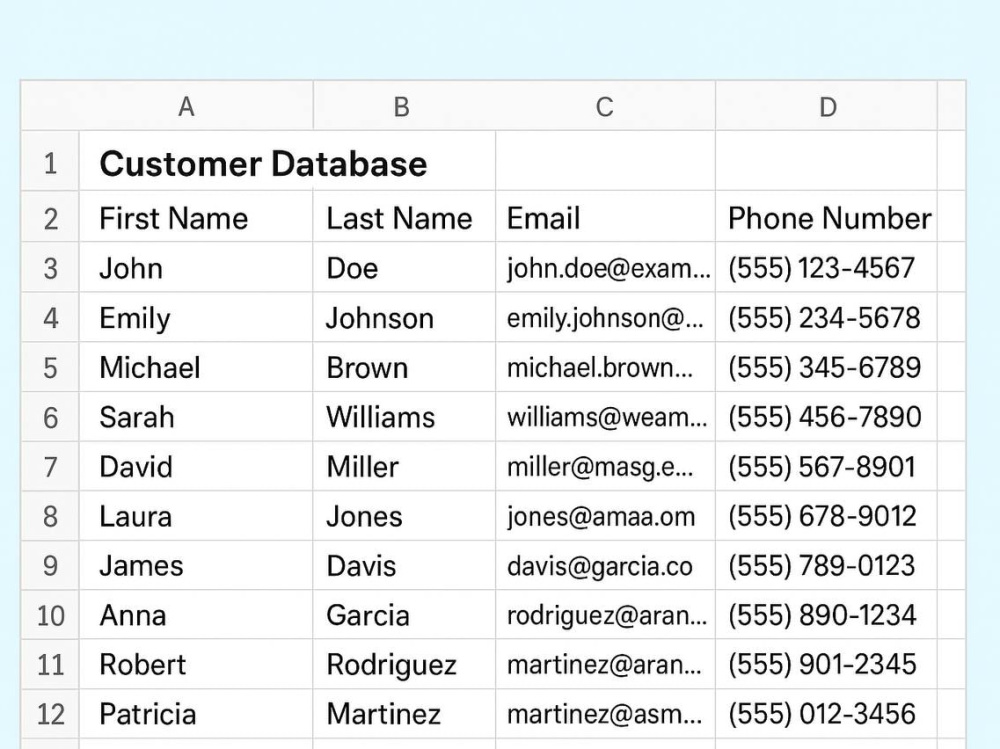The width and height of the screenshot is (1000, 749).
Task: Select the cell containing Davis
Action: pyautogui.click(x=404, y=565)
